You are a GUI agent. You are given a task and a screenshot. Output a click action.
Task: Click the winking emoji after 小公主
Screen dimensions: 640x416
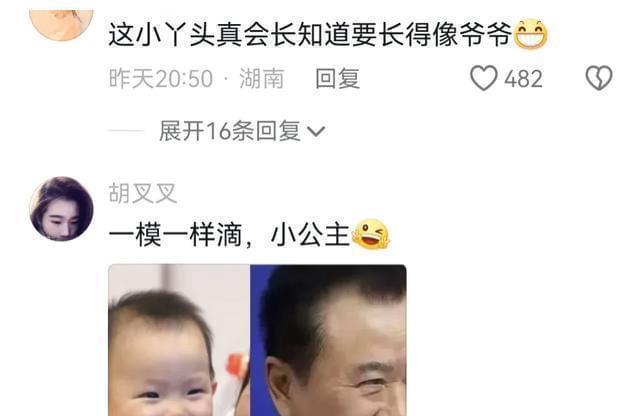coord(370,234)
